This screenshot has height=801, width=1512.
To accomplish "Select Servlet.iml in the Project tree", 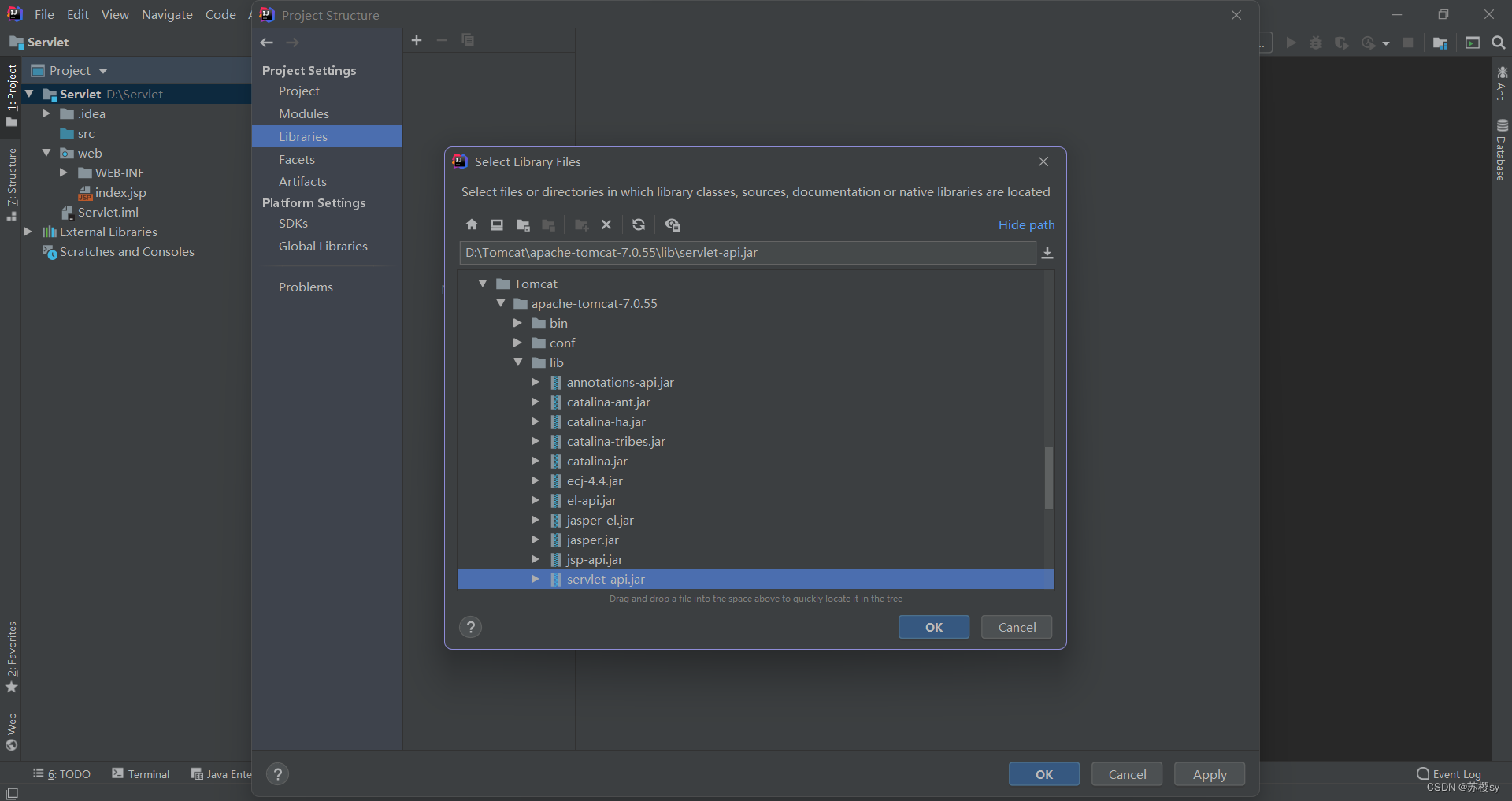I will coord(108,212).
